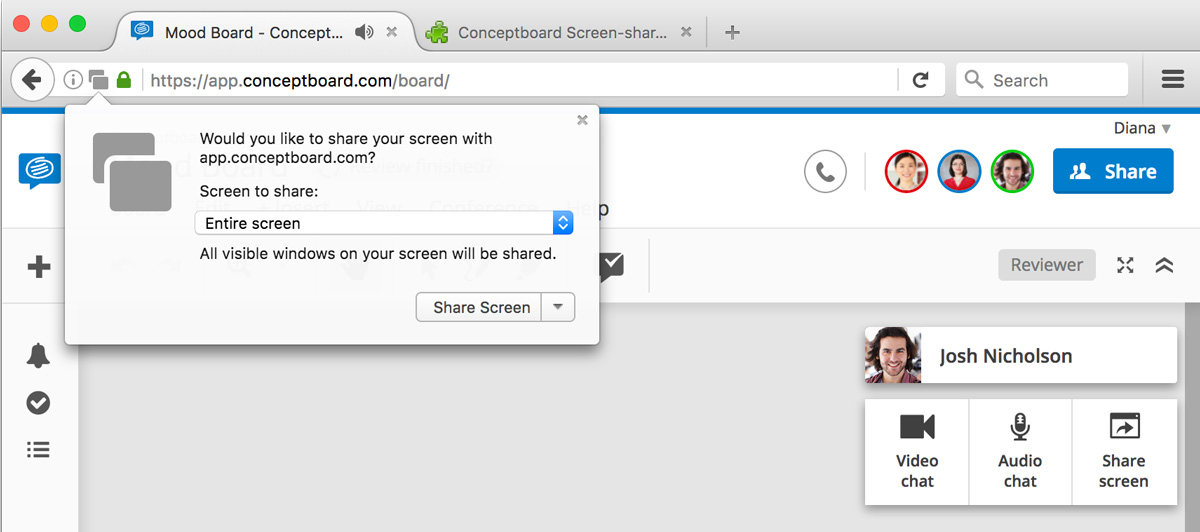Start Audio chat with Josh

tap(1020, 452)
